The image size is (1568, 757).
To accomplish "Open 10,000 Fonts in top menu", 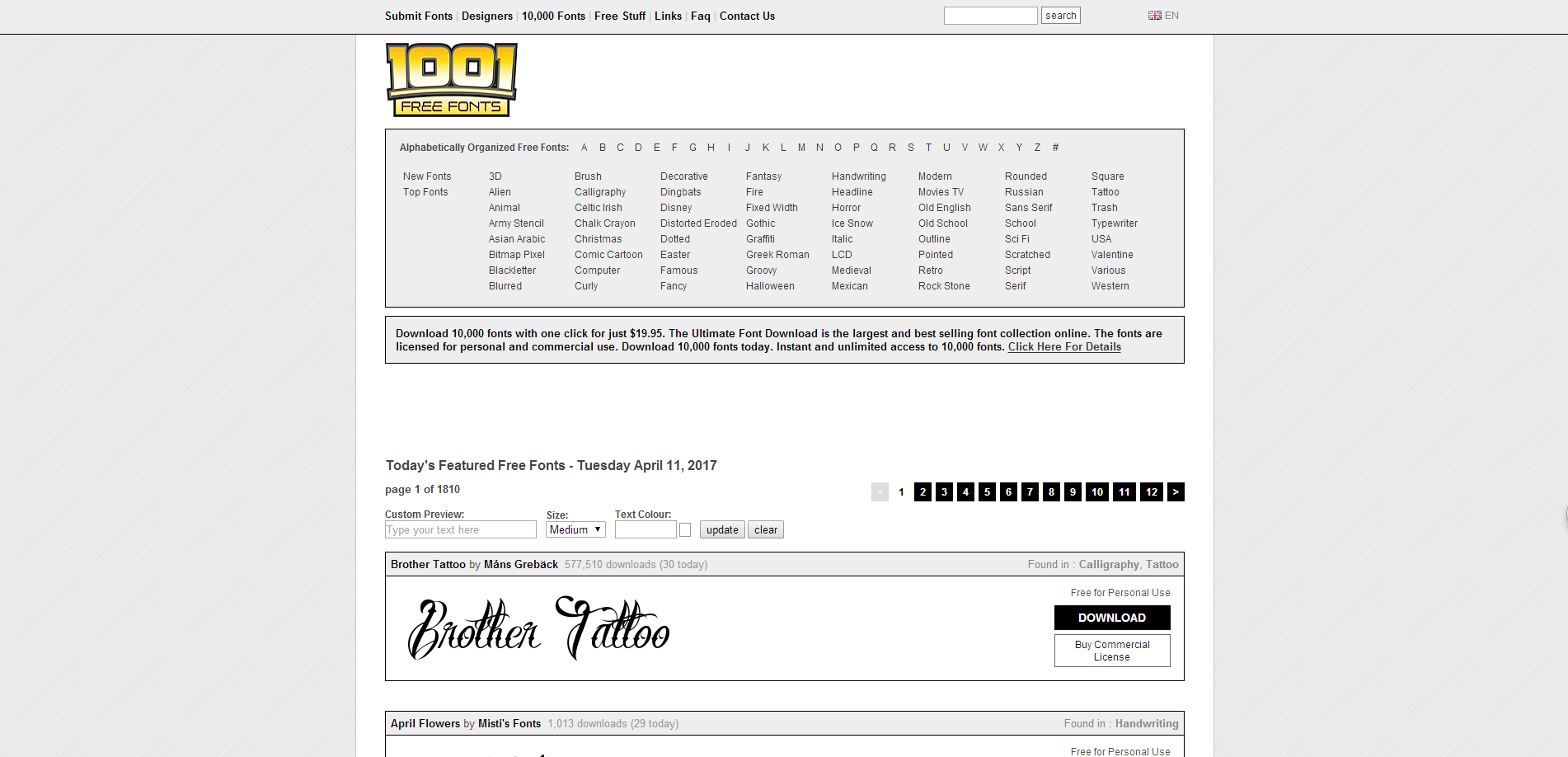I will coord(553,16).
